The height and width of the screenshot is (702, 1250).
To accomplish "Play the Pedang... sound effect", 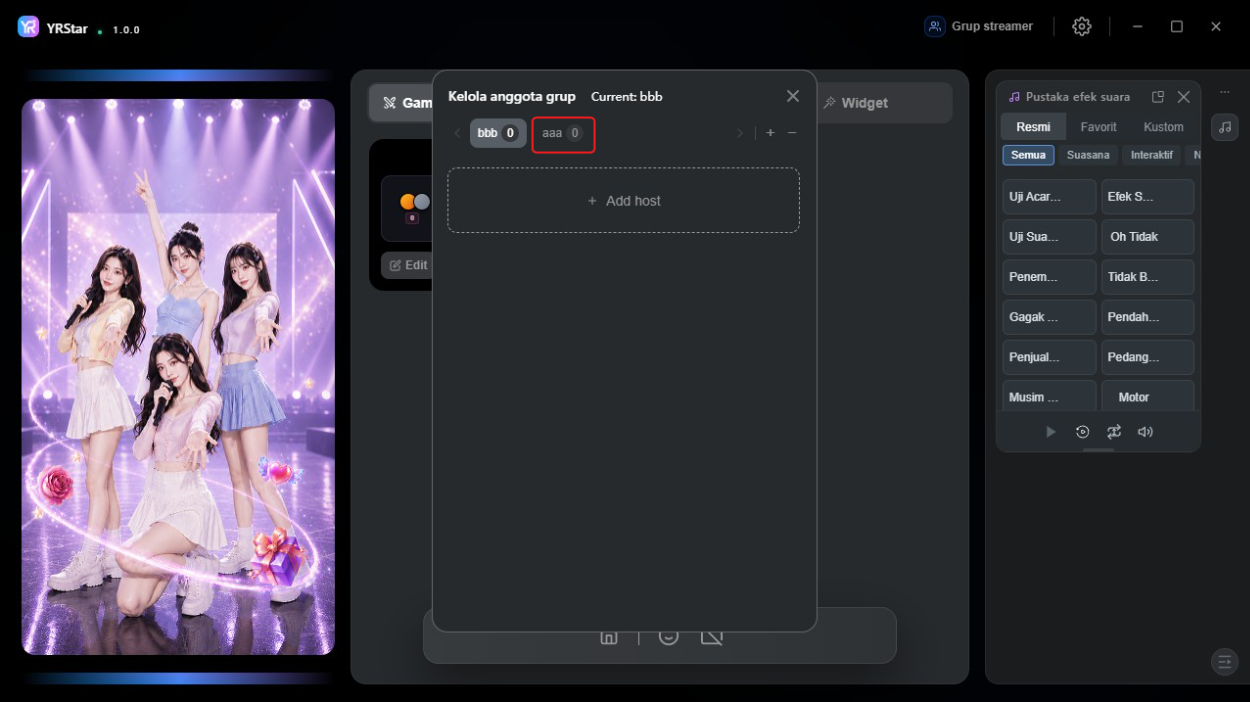I will [1148, 357].
